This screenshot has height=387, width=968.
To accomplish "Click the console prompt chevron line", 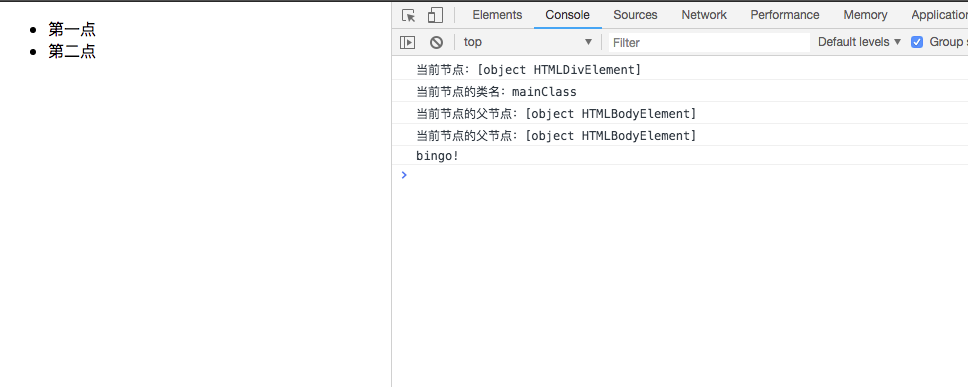I will (680, 175).
